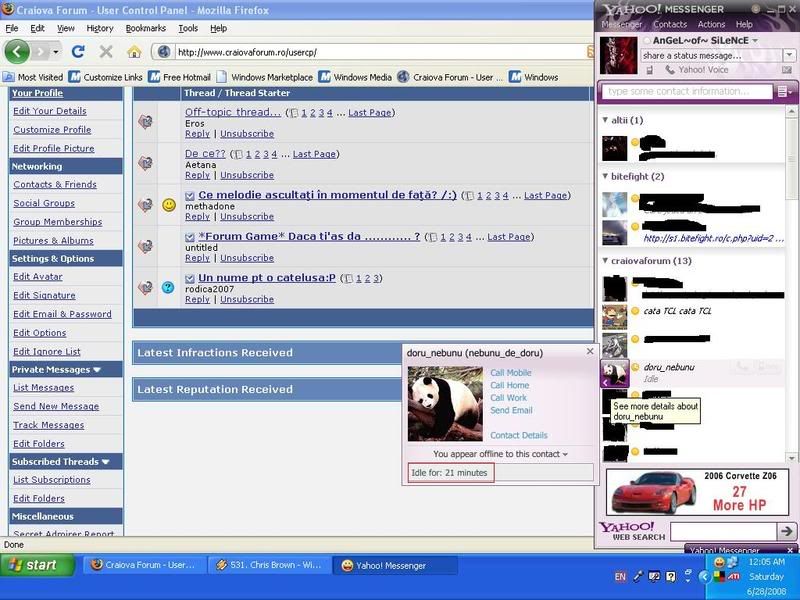Click the subscription icon on the Off-topic thread row

[145, 121]
